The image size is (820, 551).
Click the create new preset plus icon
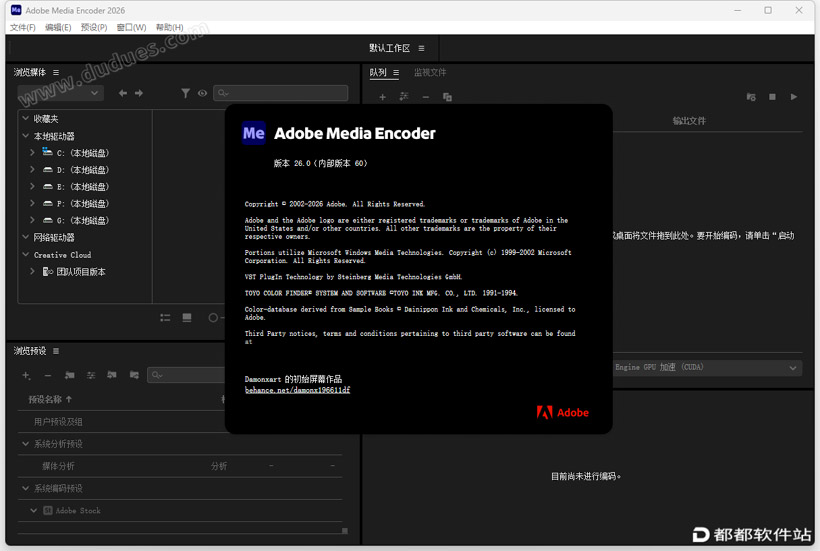click(26, 375)
